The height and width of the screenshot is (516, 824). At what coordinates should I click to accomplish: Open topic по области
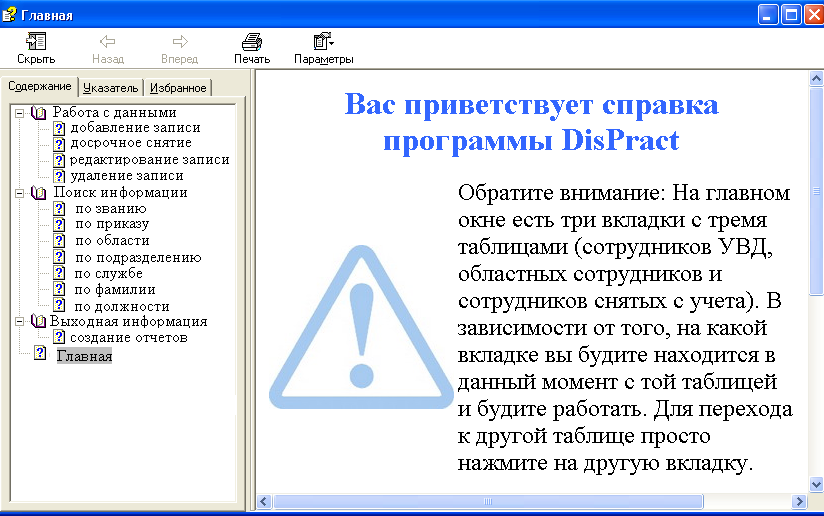(112, 241)
